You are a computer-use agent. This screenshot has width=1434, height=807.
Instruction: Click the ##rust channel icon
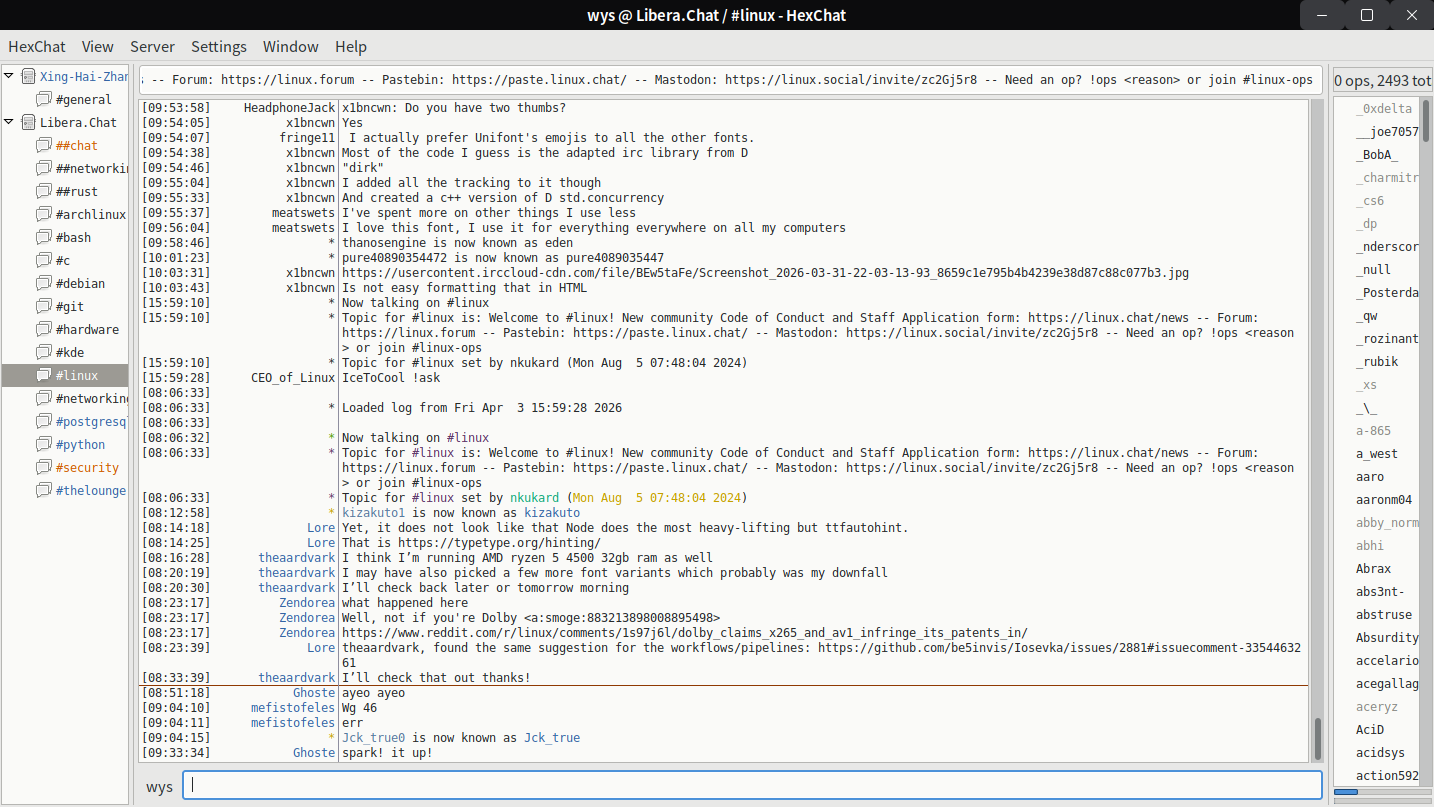(43, 192)
